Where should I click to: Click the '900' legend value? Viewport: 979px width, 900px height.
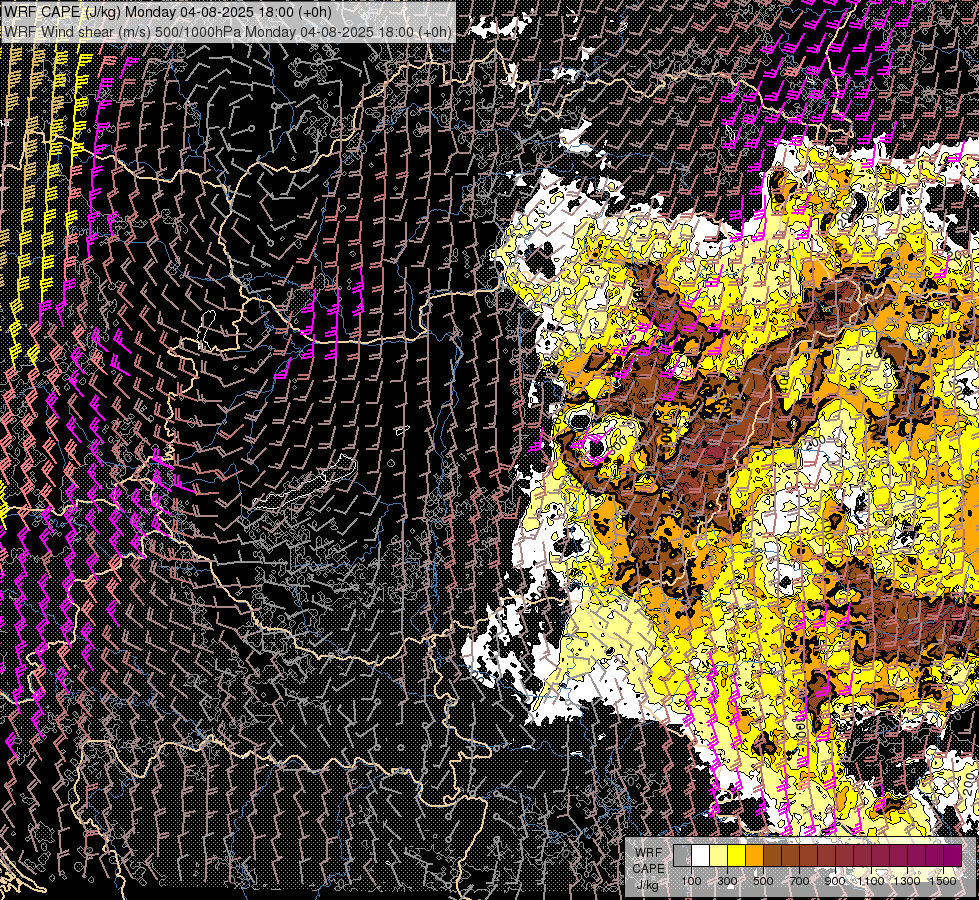point(835,881)
